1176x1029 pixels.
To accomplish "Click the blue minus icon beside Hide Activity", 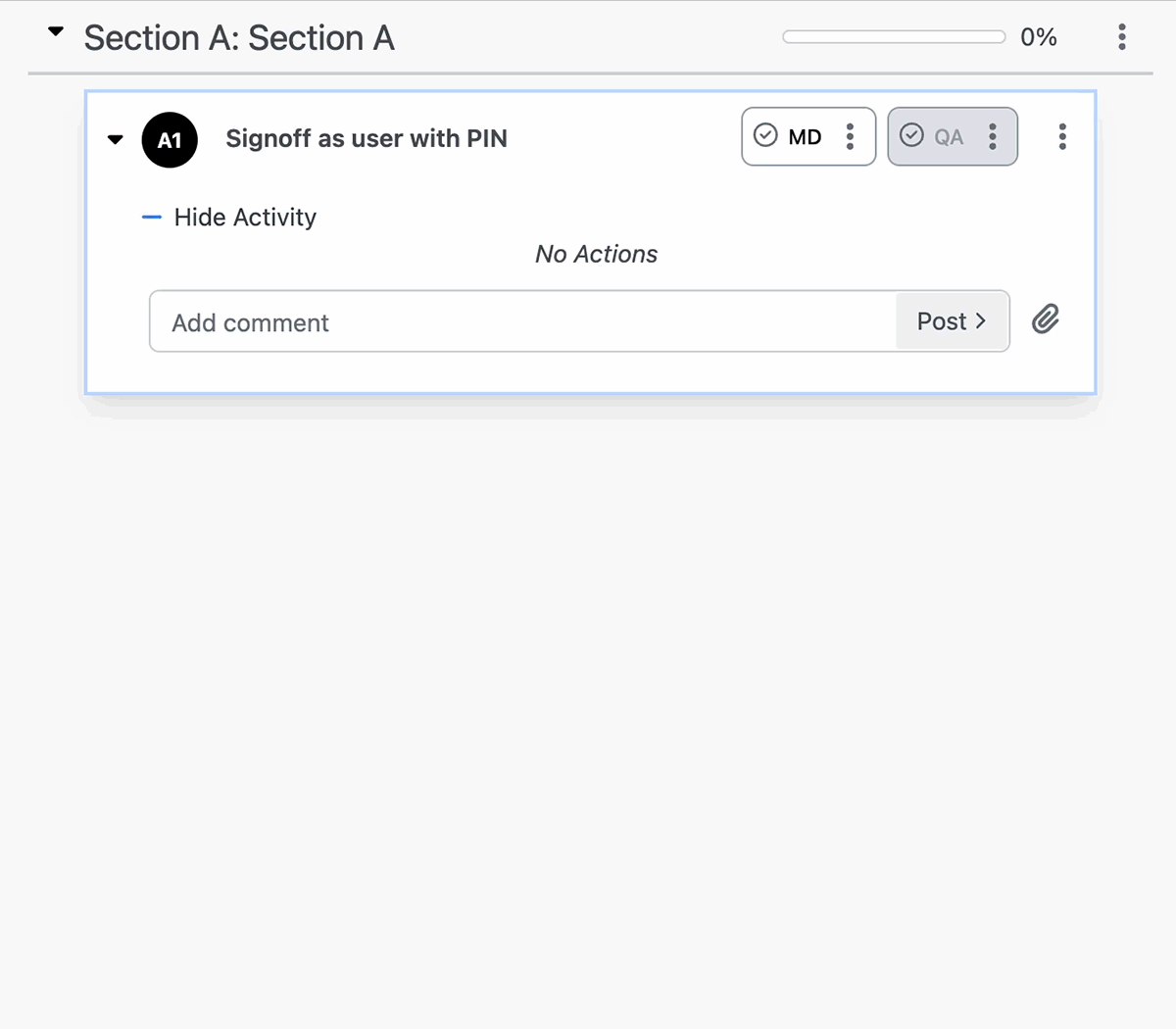I will pyautogui.click(x=152, y=217).
